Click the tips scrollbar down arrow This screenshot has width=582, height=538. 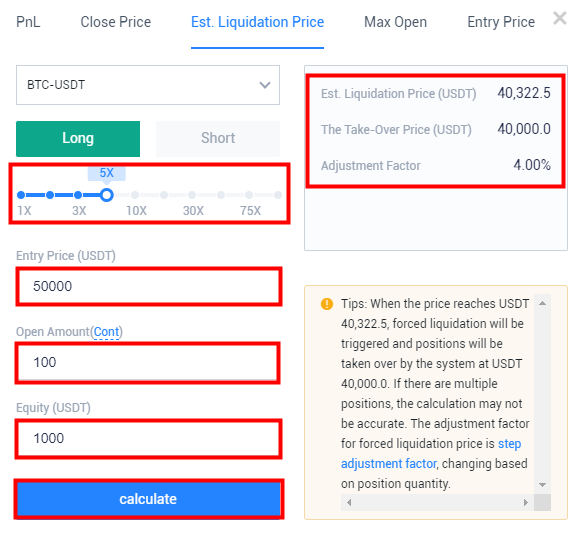(x=542, y=485)
